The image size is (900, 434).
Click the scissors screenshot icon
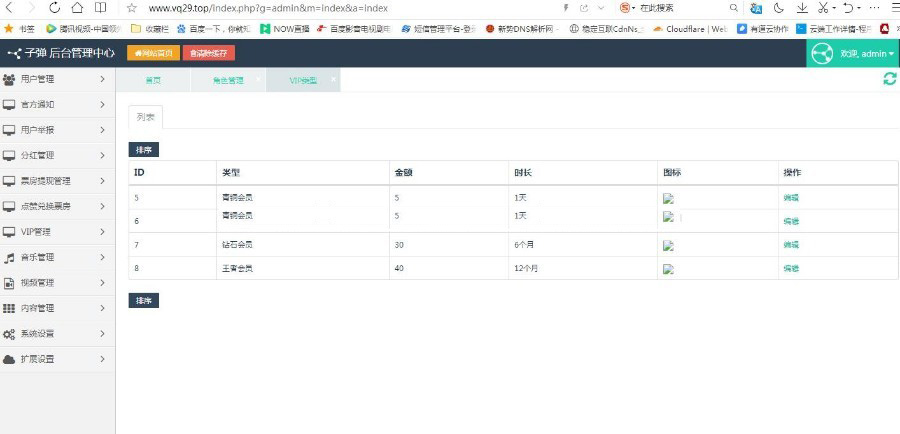pyautogui.click(x=822, y=8)
